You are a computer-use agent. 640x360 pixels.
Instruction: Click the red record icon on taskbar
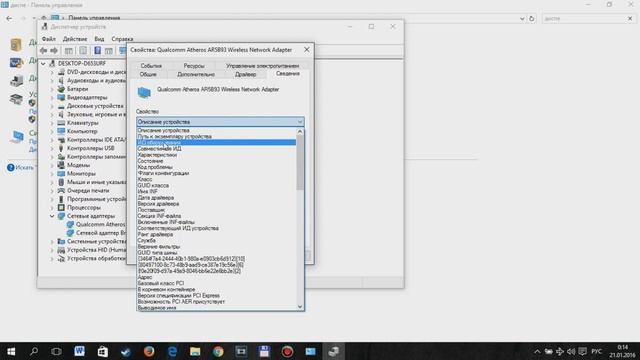coord(287,351)
